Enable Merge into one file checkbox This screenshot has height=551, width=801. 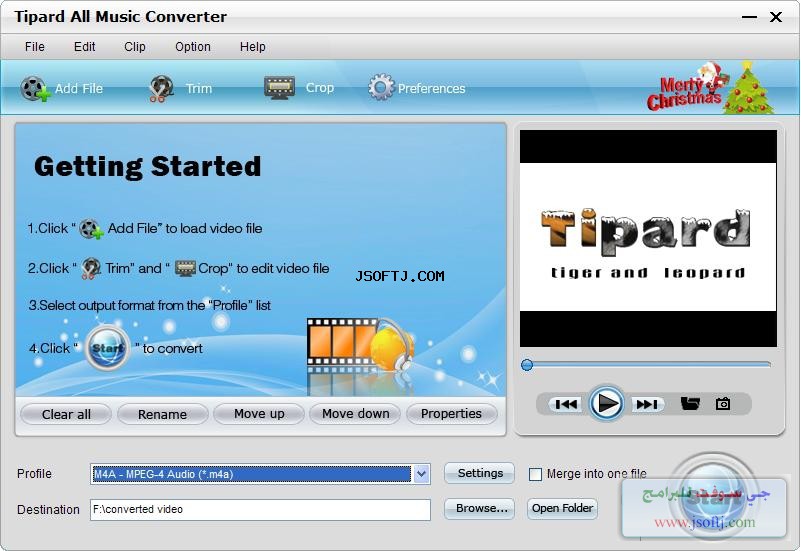pos(535,474)
